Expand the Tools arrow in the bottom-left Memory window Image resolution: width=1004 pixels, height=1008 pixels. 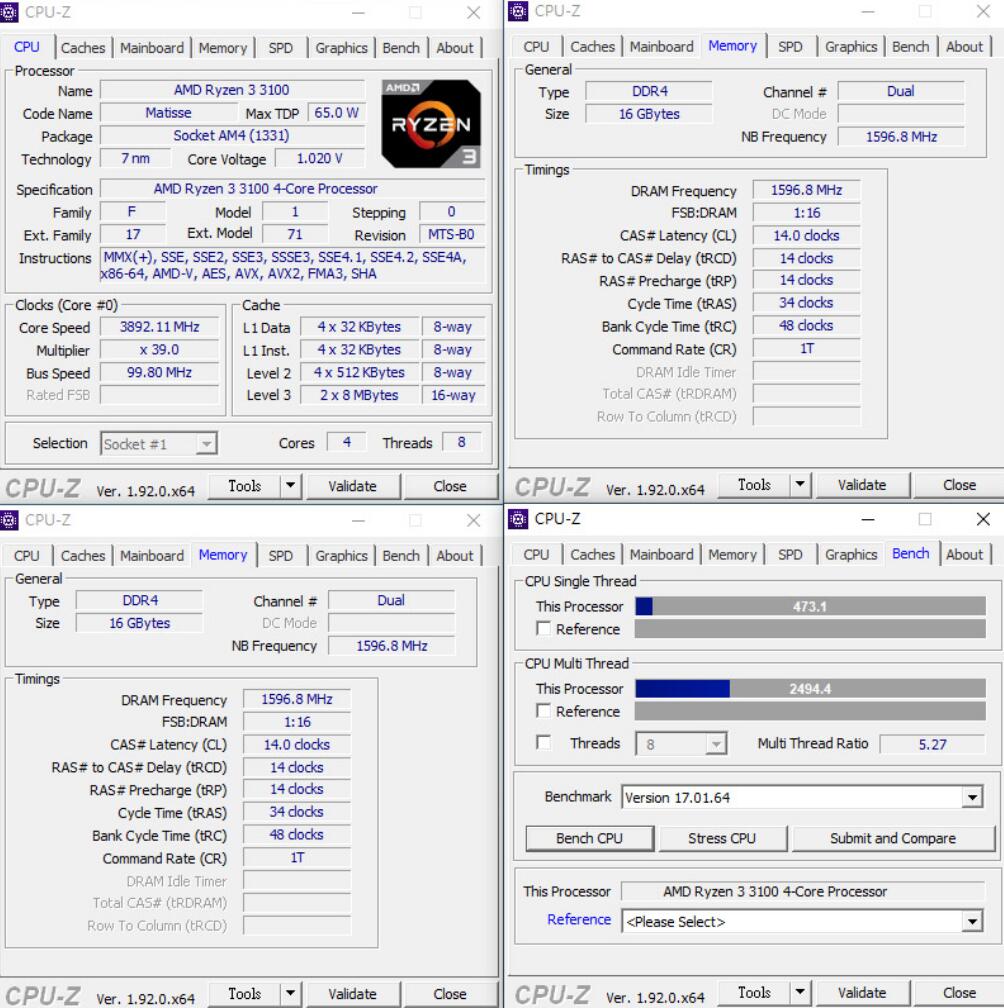pos(291,993)
